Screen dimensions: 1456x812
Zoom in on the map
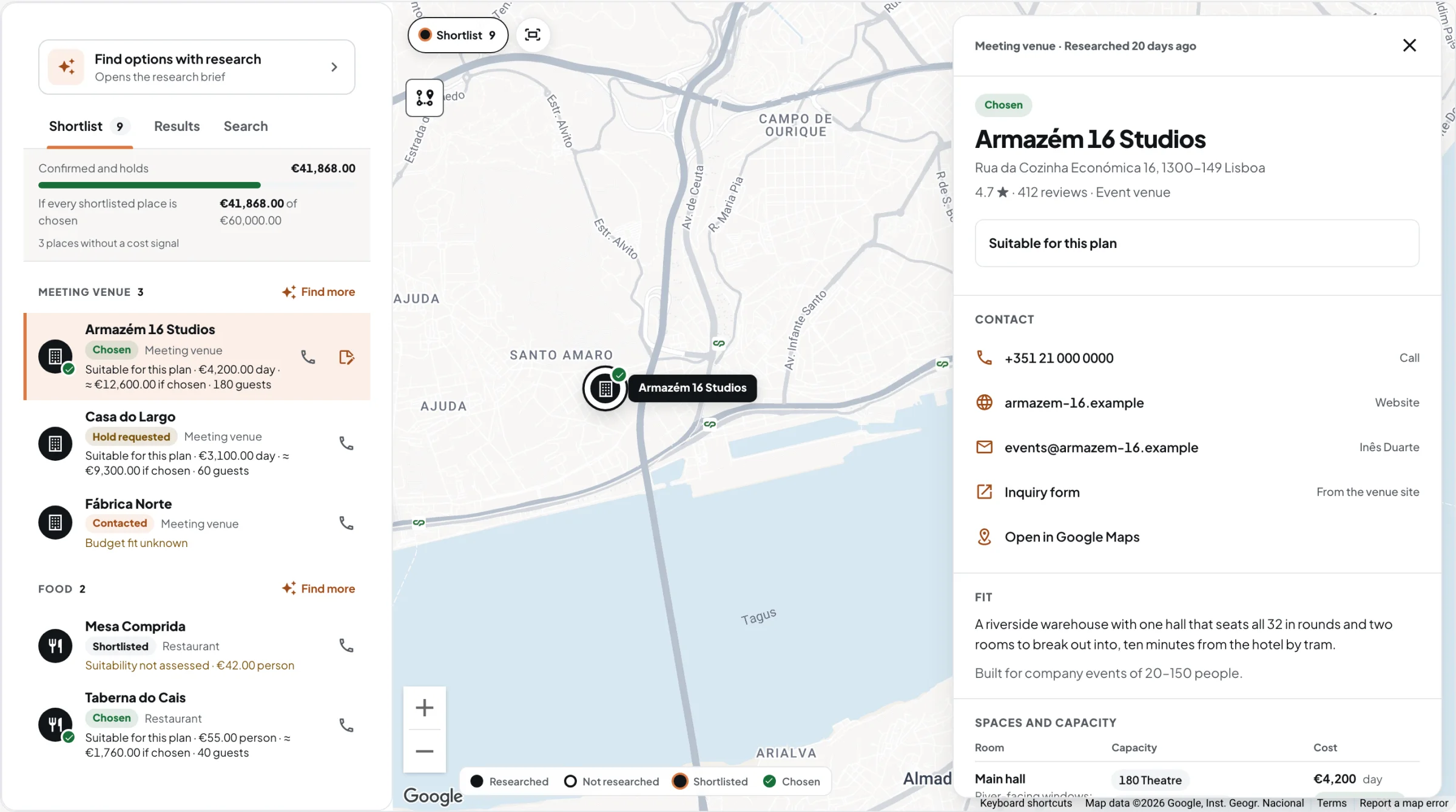pyautogui.click(x=425, y=708)
